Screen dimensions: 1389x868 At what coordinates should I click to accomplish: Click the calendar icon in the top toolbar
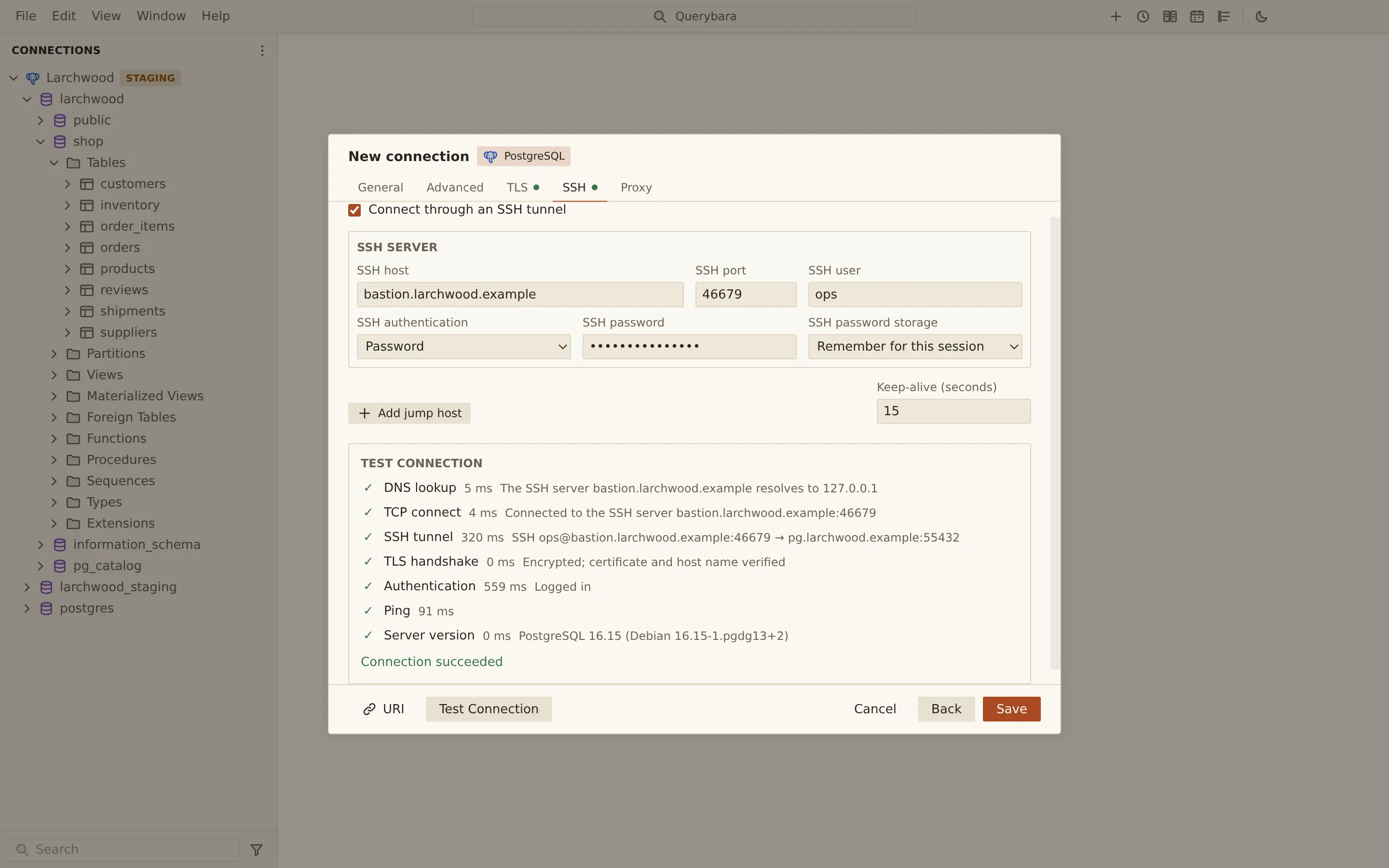[1196, 17]
